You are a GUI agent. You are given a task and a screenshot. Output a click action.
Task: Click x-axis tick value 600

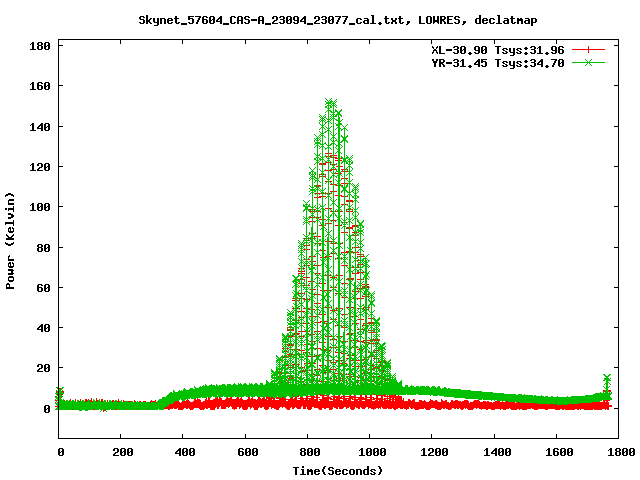coord(247,452)
